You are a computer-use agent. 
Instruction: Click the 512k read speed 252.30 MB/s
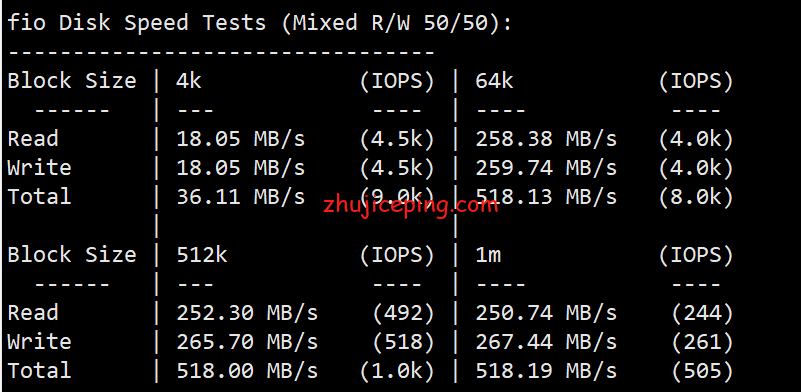pos(247,313)
